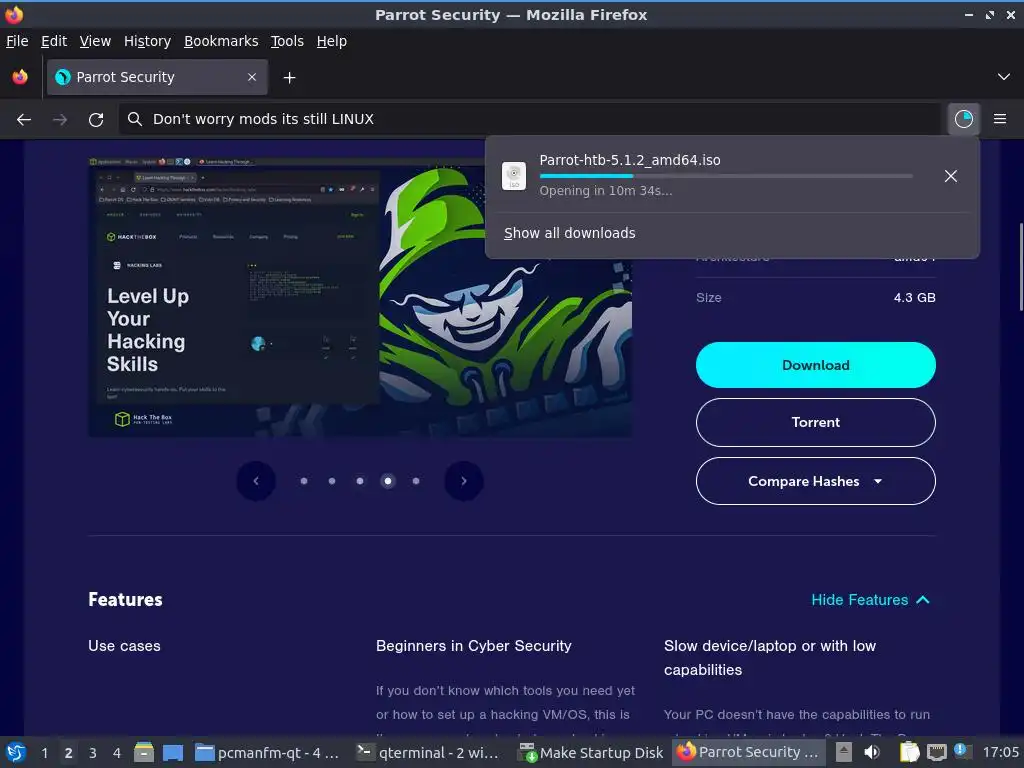Screen dimensions: 1024x768
Task: Open the Edit menu
Action: click(x=54, y=41)
